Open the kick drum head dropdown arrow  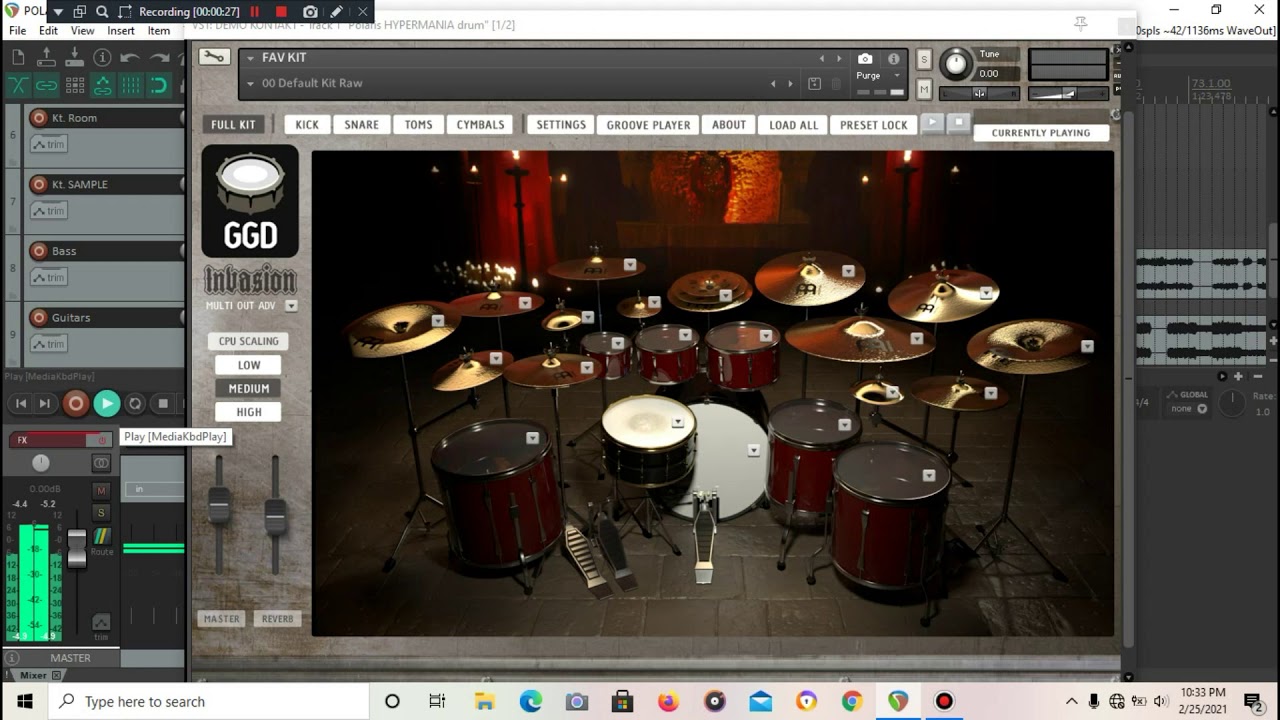[x=753, y=450]
